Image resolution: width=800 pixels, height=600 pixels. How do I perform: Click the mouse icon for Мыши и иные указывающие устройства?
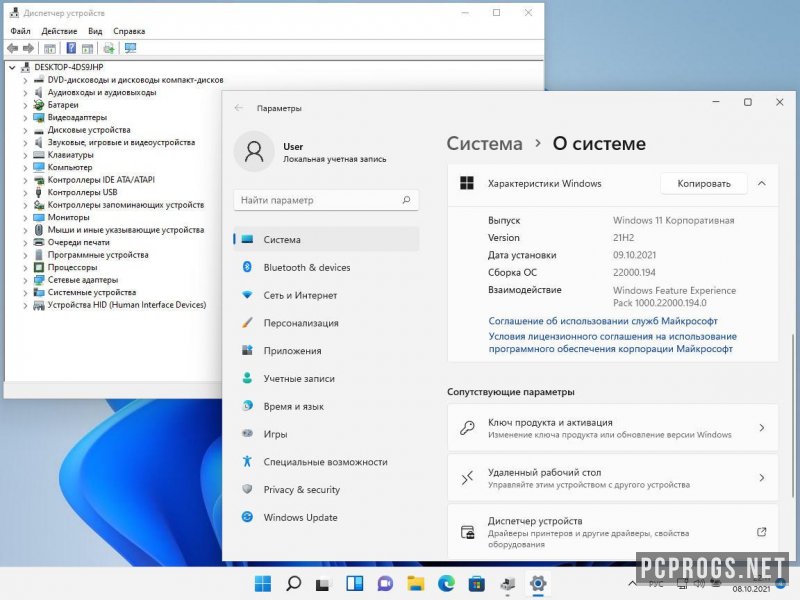(39, 230)
